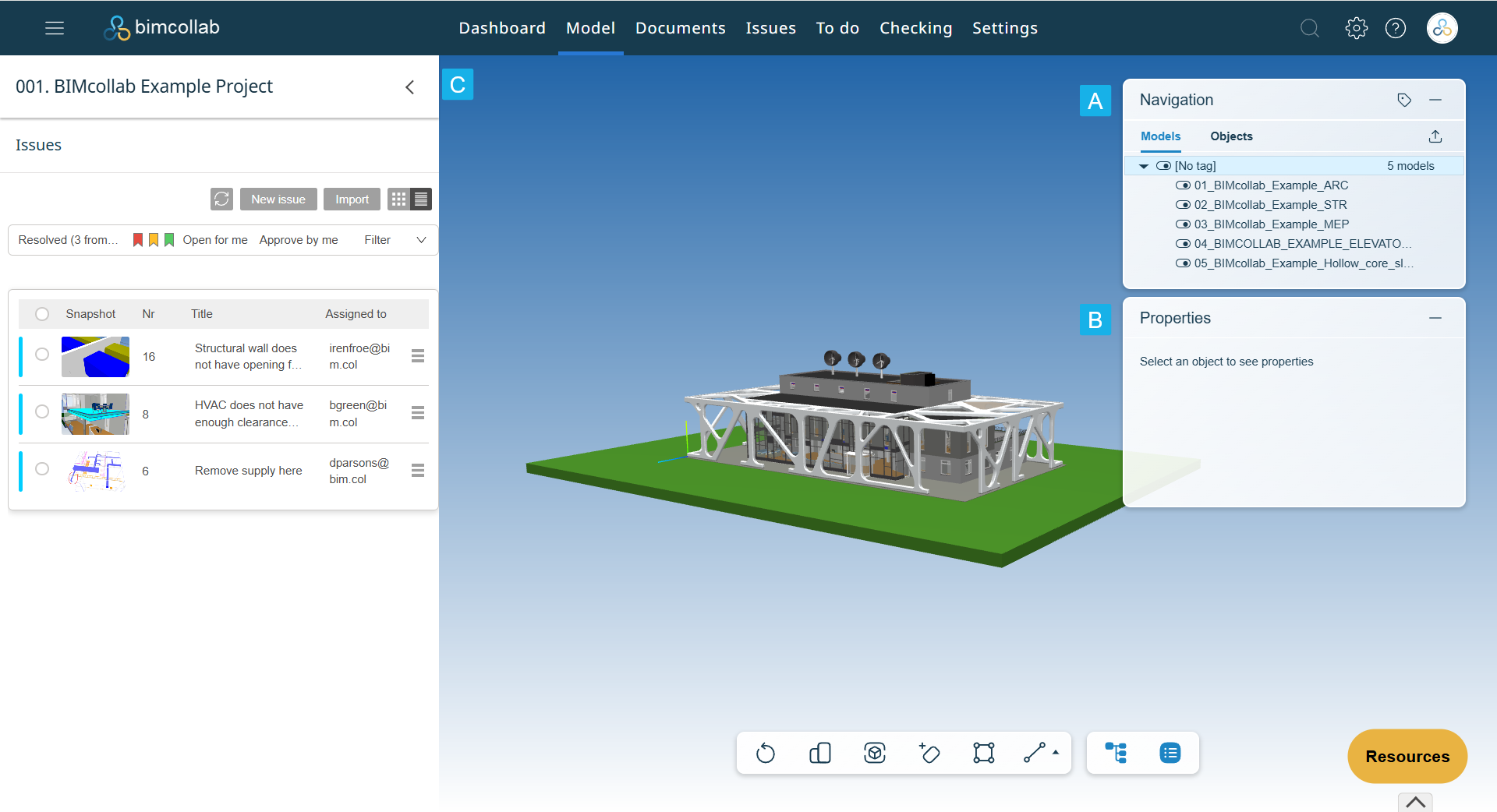Toggle the Properties list panel icon
1497x812 pixels.
point(1170,753)
